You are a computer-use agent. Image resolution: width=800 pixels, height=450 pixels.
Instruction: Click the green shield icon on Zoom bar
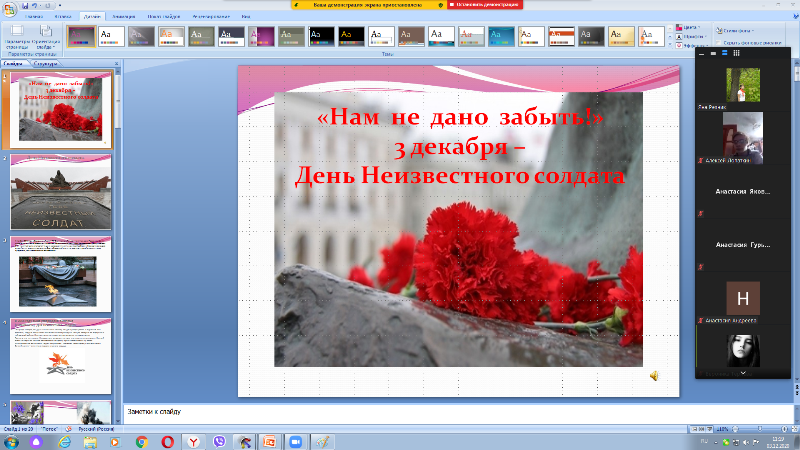(x=440, y=5)
